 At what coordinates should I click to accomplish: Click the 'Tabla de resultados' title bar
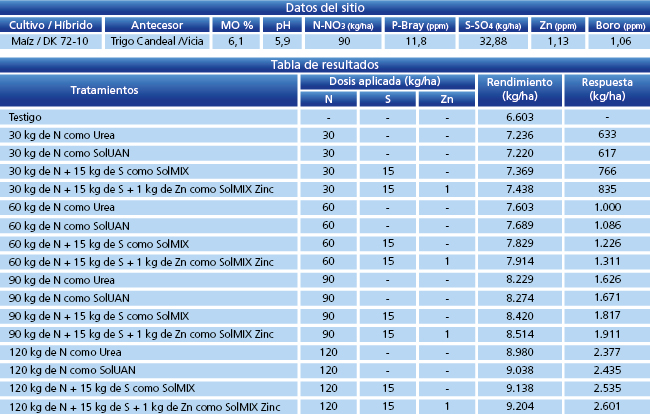point(325,65)
